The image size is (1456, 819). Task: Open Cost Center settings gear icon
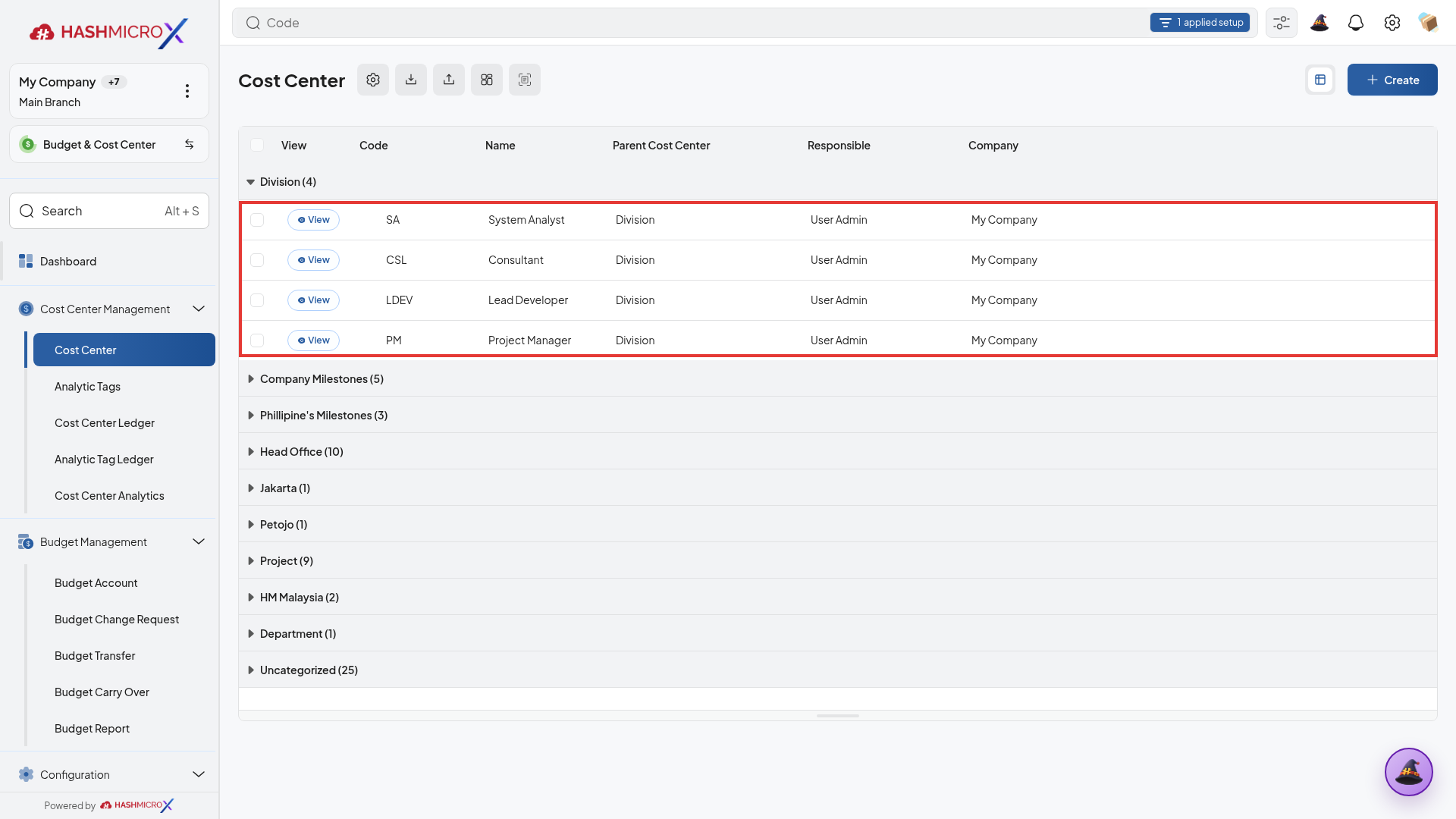[x=373, y=80]
